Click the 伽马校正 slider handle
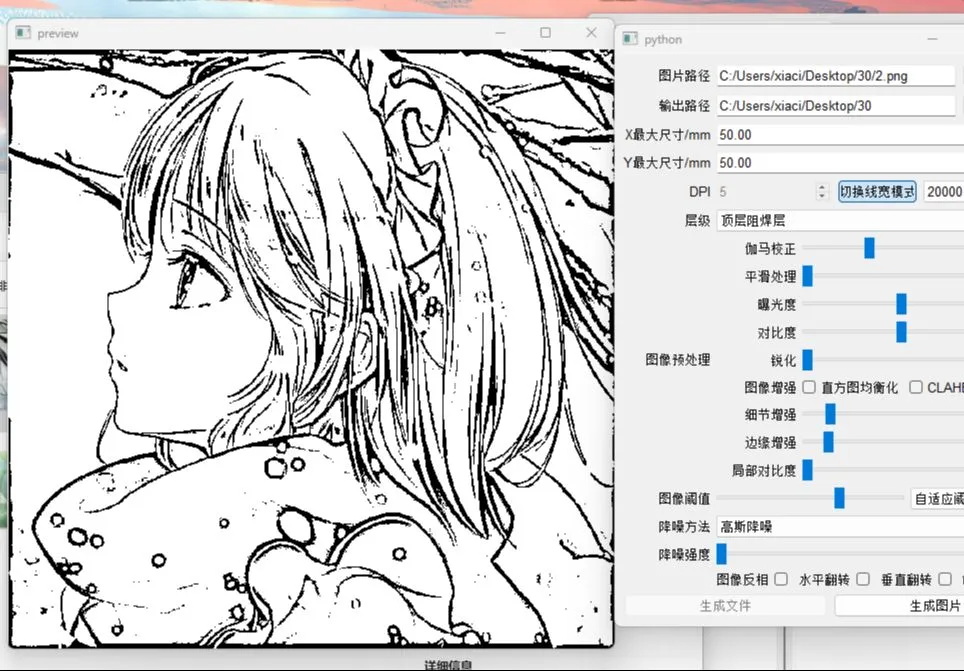Viewport: 964px width, 671px height. point(869,248)
